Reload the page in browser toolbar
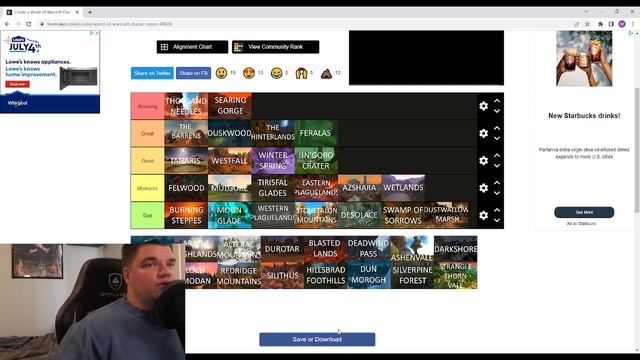Screen dimensions: 640x360 [x=29, y=24]
